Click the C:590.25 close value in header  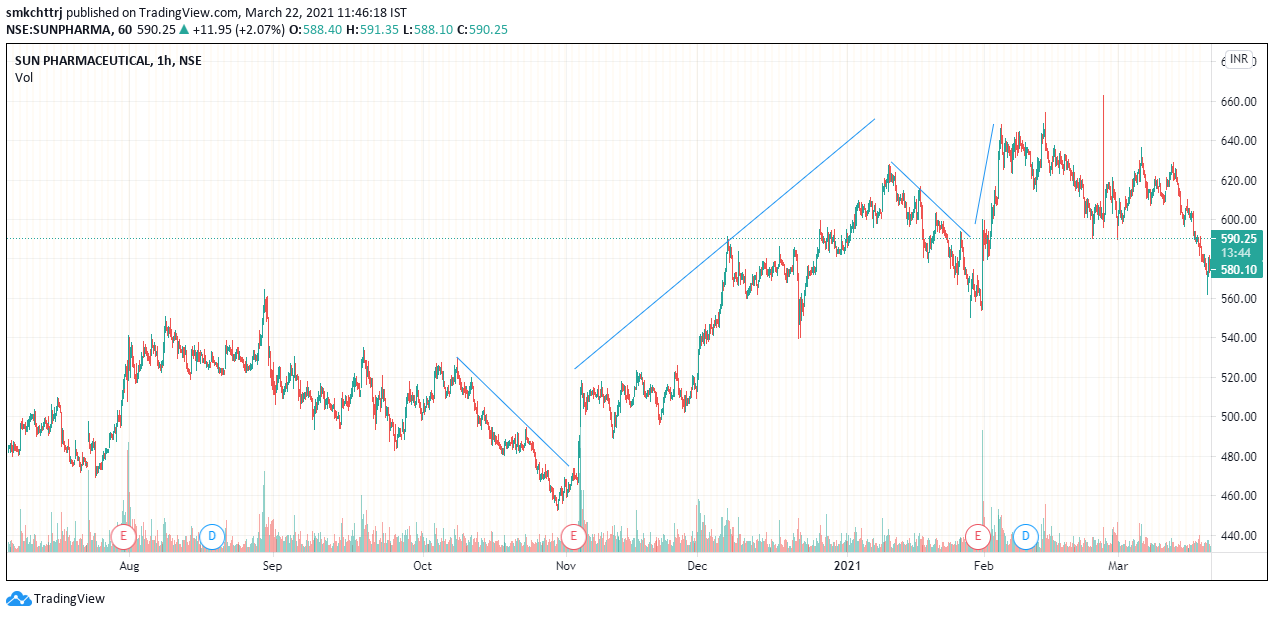pos(483,30)
